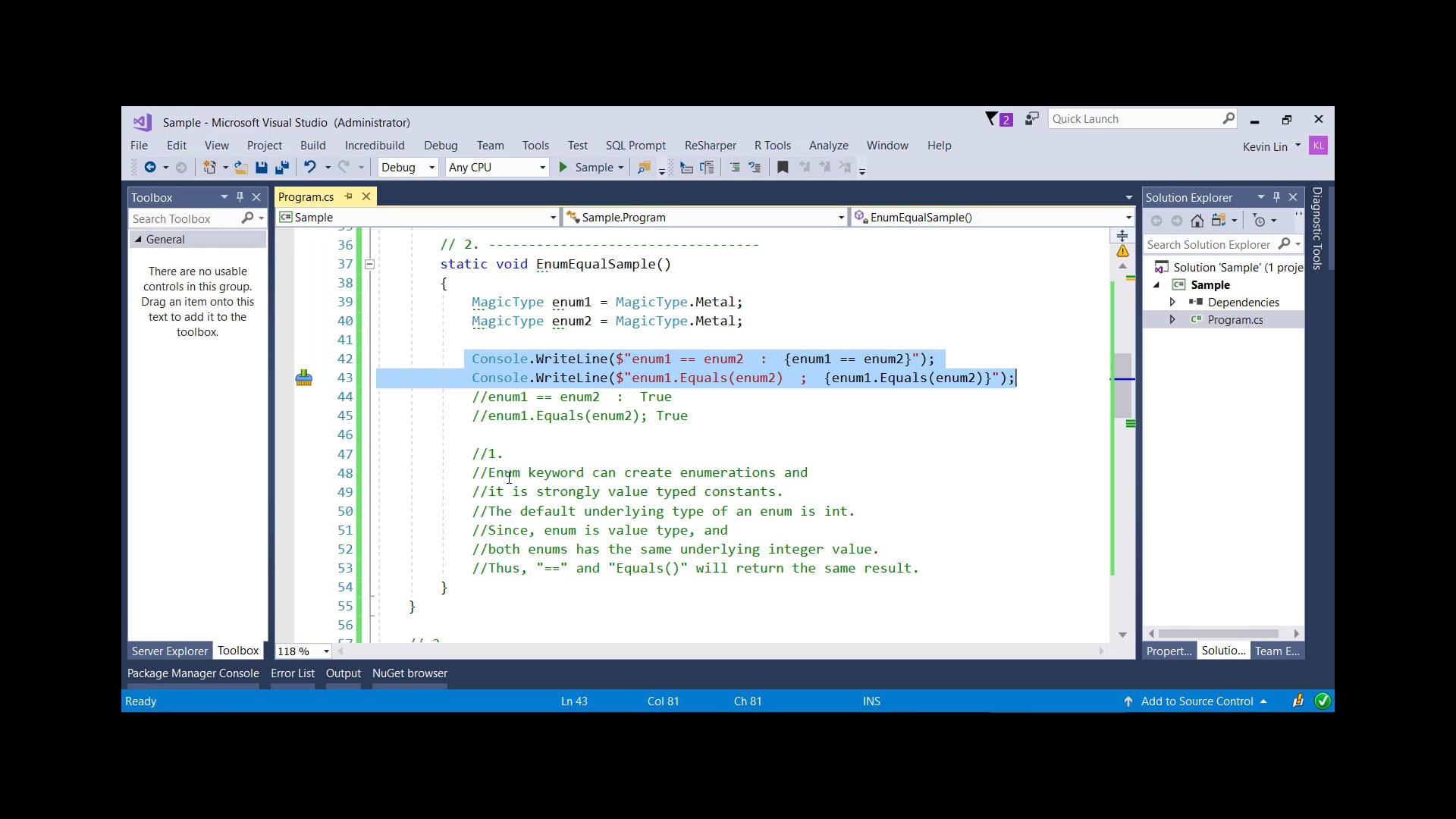Toggle the bookmark icon in toolbar
Viewport: 1456px width, 819px height.
click(x=783, y=168)
